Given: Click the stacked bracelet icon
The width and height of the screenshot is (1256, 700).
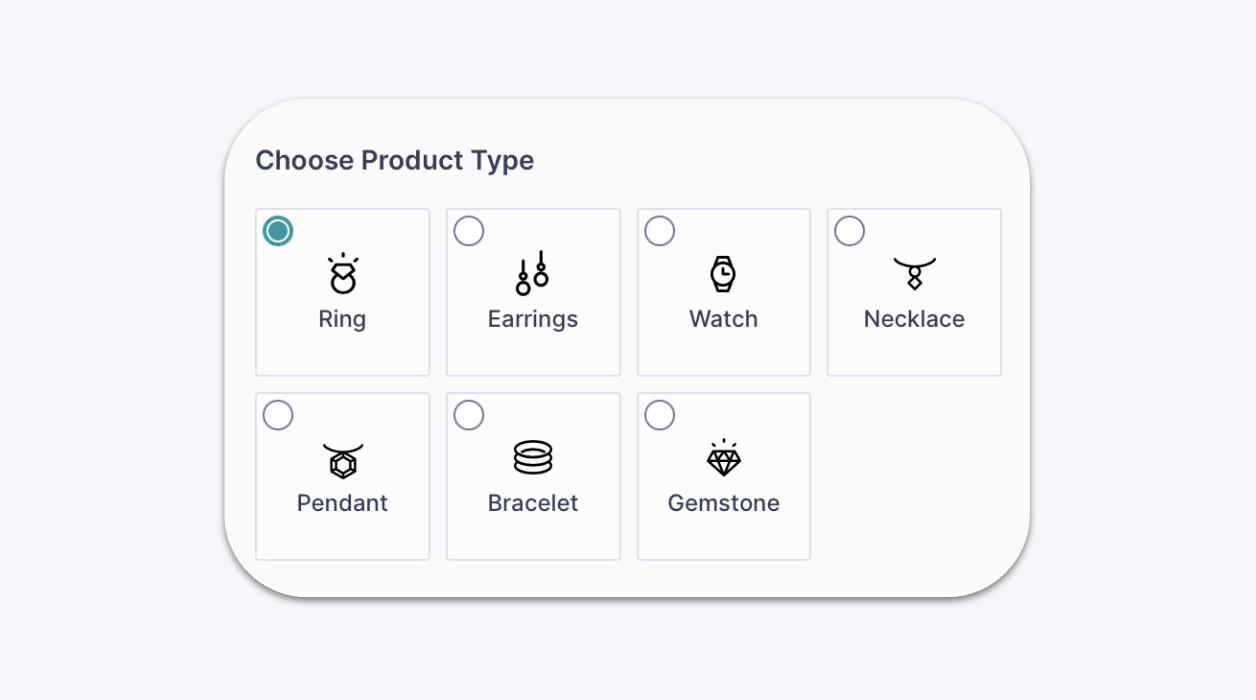Looking at the screenshot, I should click(533, 457).
